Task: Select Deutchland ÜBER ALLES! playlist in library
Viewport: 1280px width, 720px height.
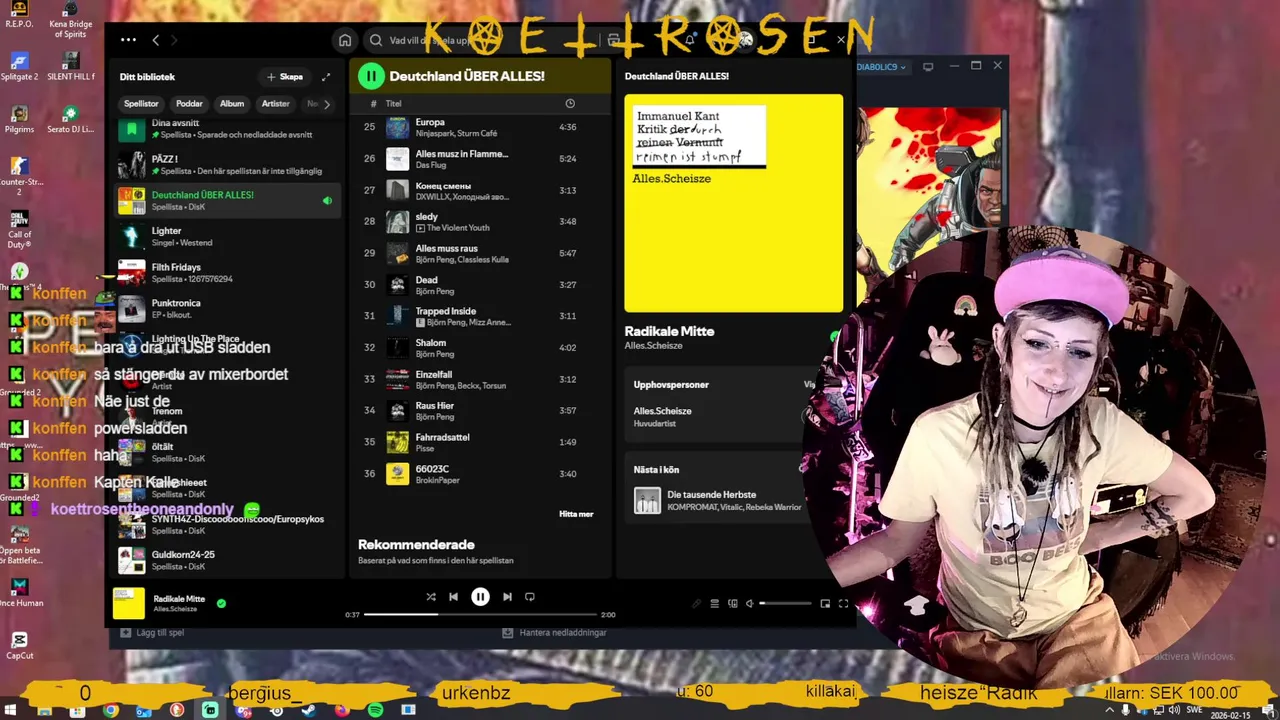Action: [x=228, y=200]
